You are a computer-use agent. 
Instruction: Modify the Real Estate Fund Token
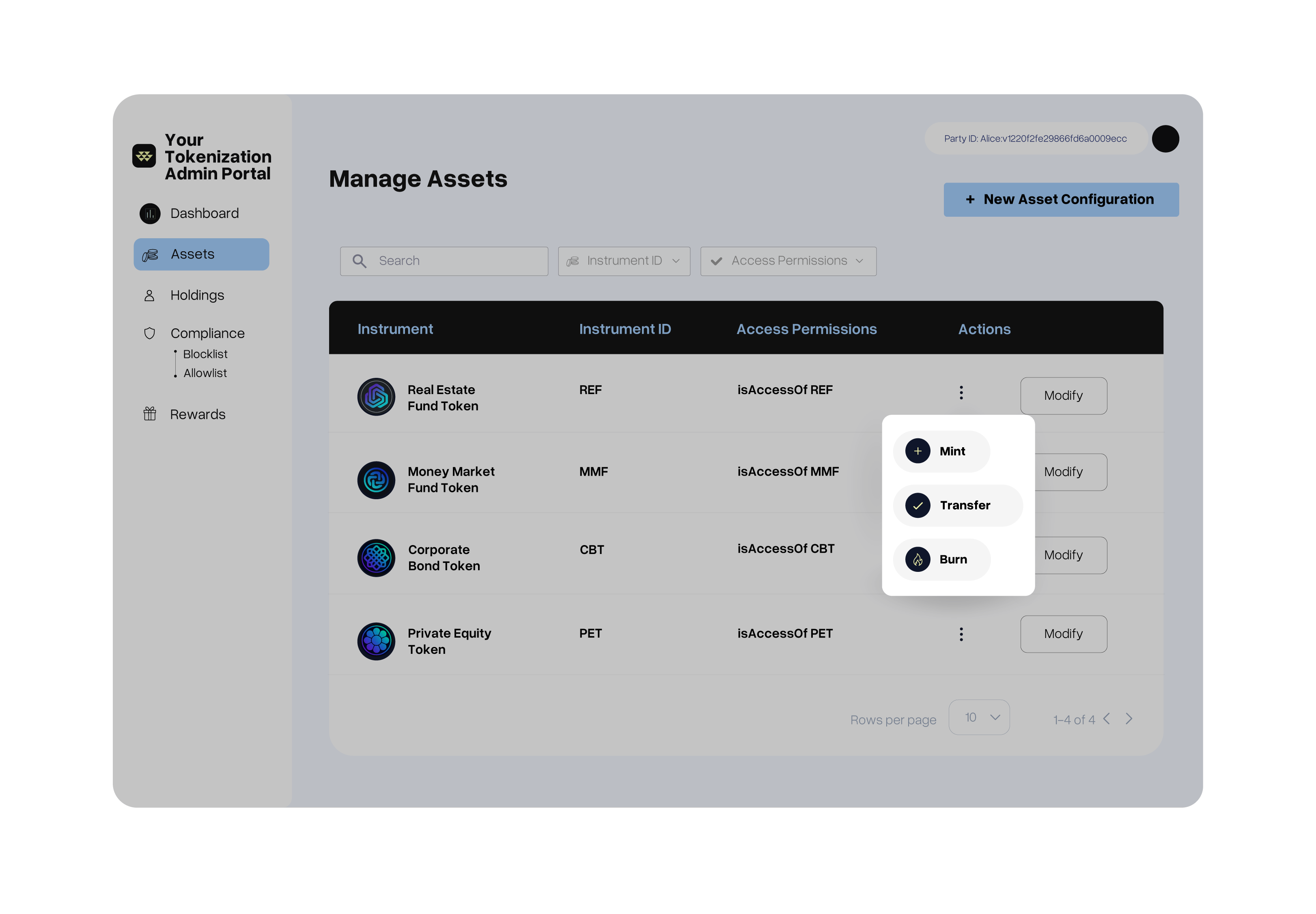coord(1063,396)
